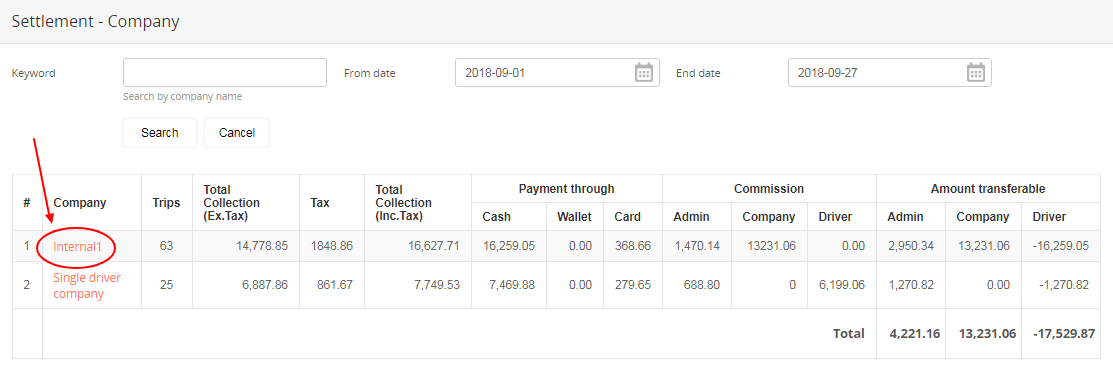Screen dimensions: 1113x376
Task: Click the Total Collection (Ex.Tax) header
Action: coord(231,203)
